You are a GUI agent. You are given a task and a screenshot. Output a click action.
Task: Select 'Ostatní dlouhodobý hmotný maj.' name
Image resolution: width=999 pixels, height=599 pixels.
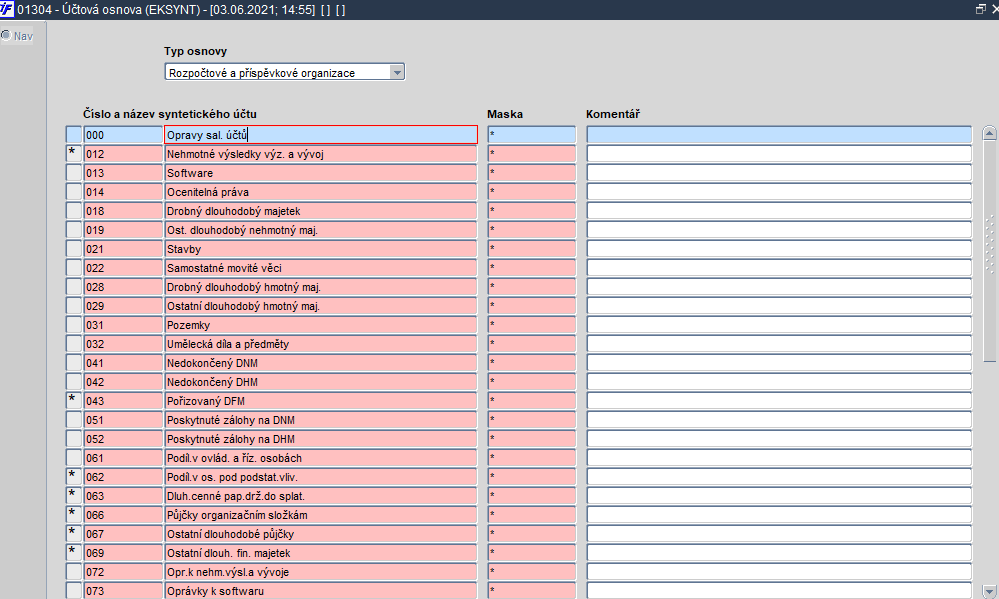click(x=321, y=306)
